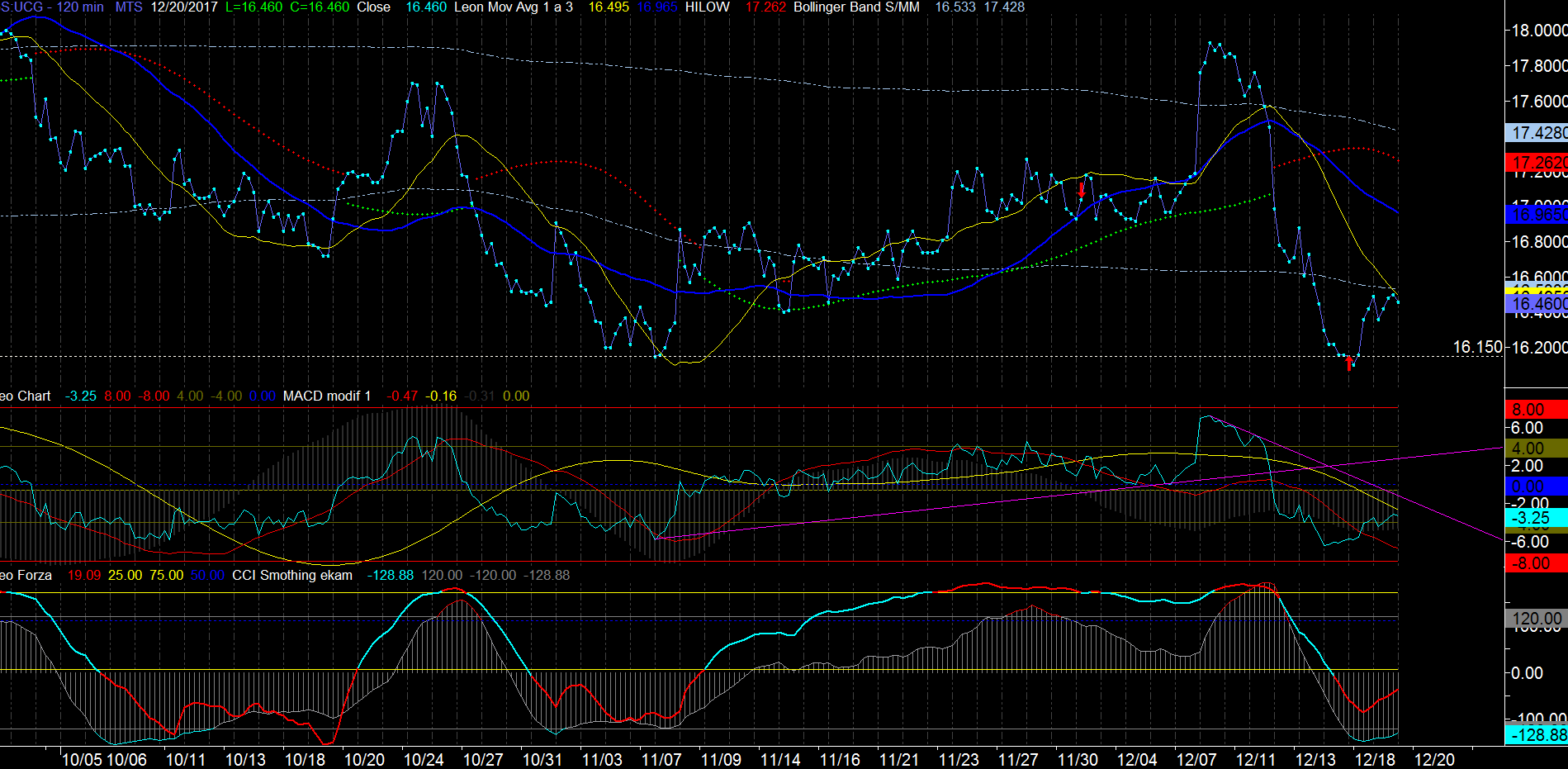This screenshot has height=769, width=1568.
Task: Click the S:UCG - 120 min symbol label
Action: (x=52, y=7)
